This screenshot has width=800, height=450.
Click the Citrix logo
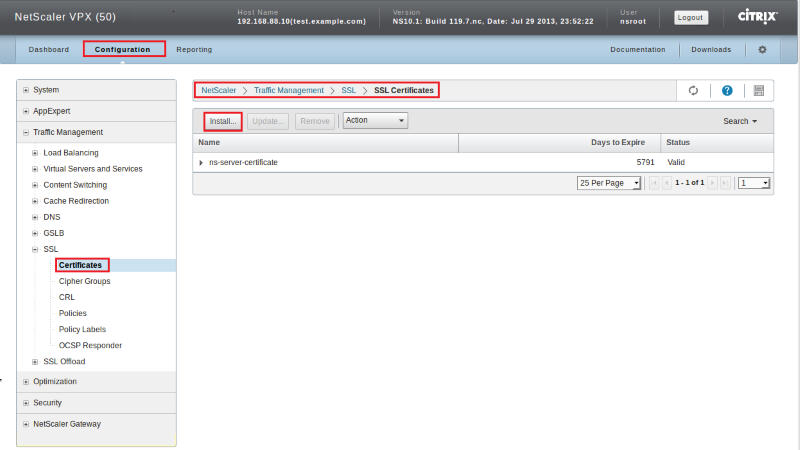757,16
